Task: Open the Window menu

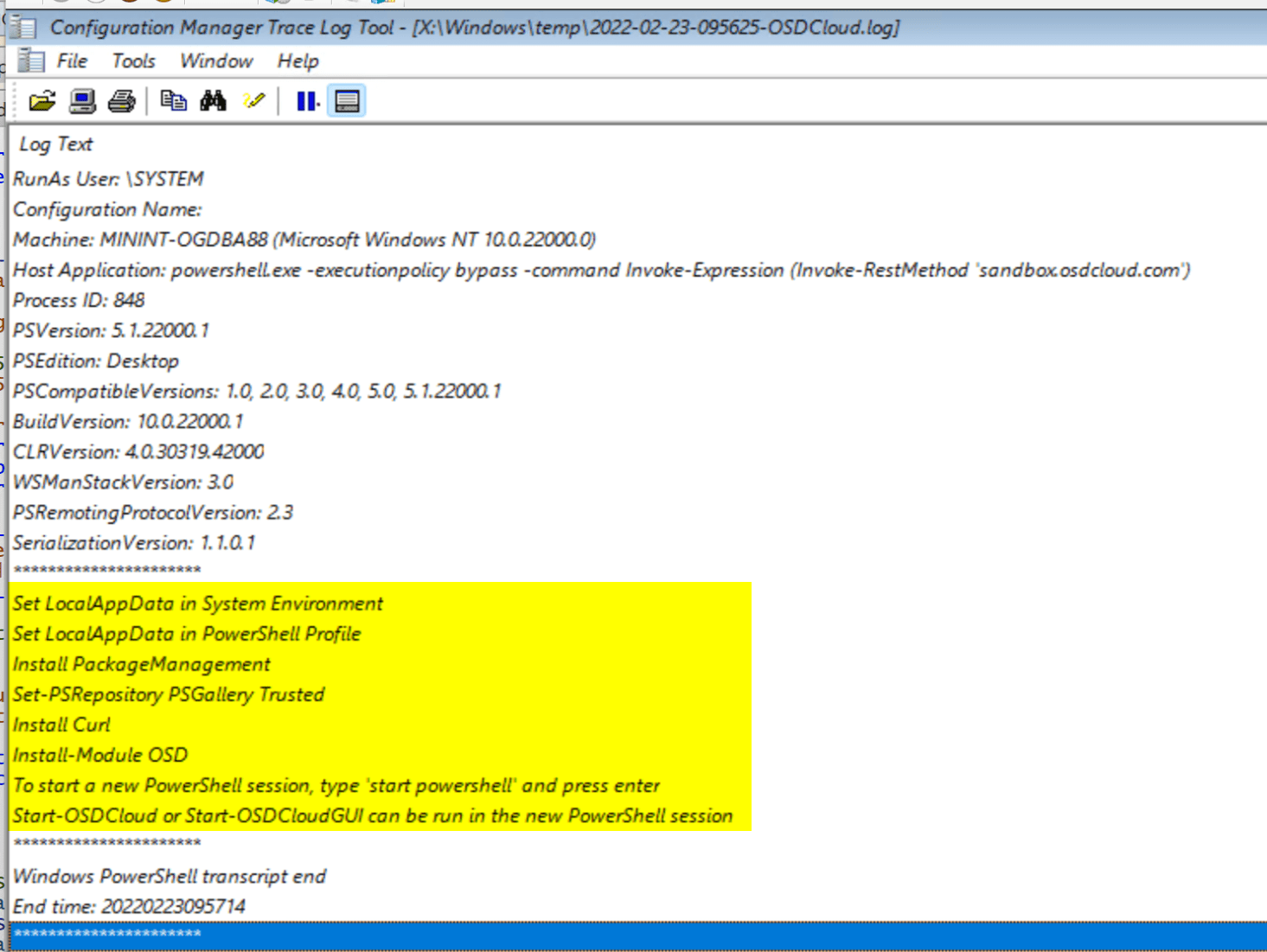Action: click(x=215, y=61)
